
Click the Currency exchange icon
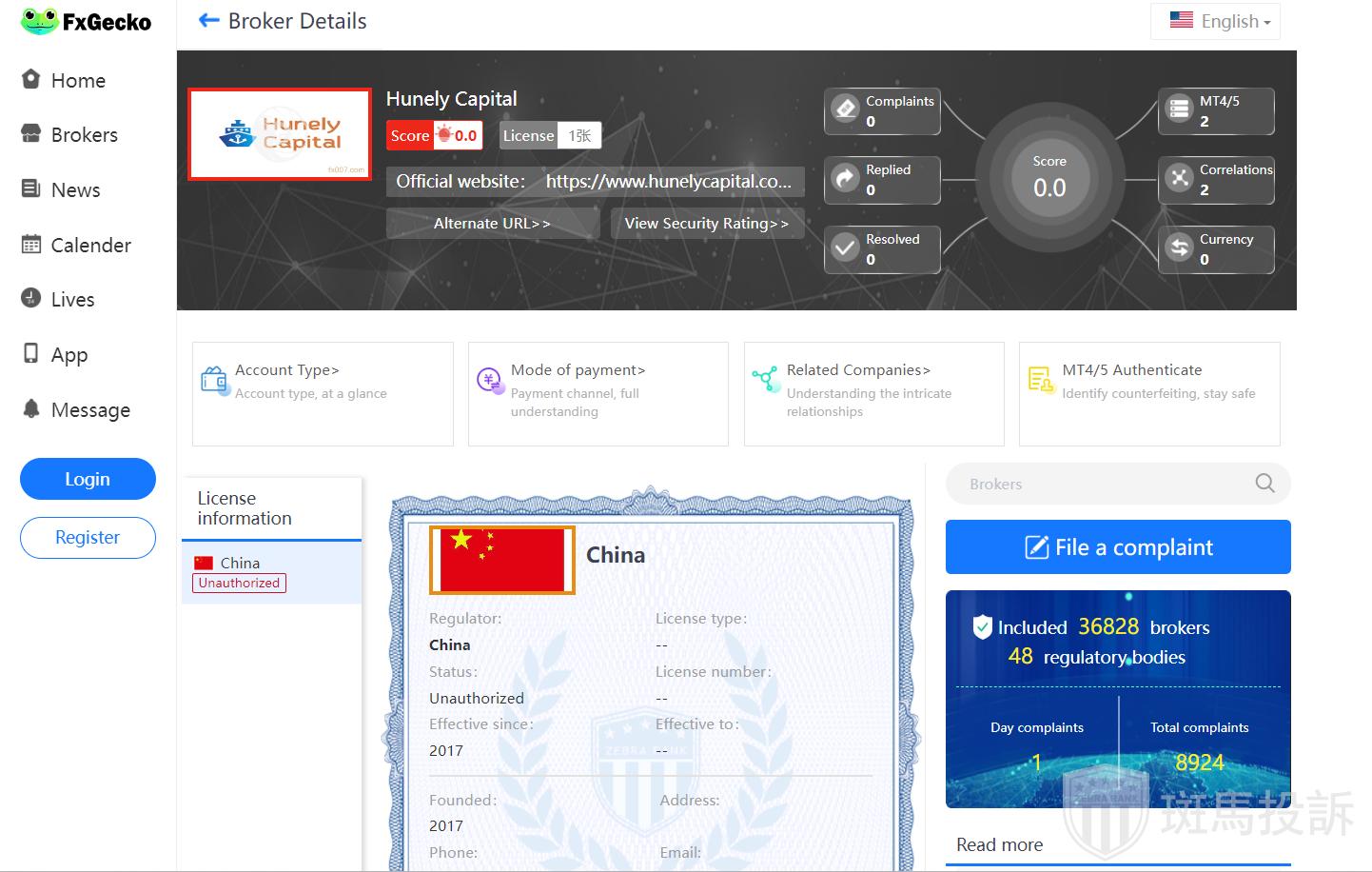click(1179, 248)
